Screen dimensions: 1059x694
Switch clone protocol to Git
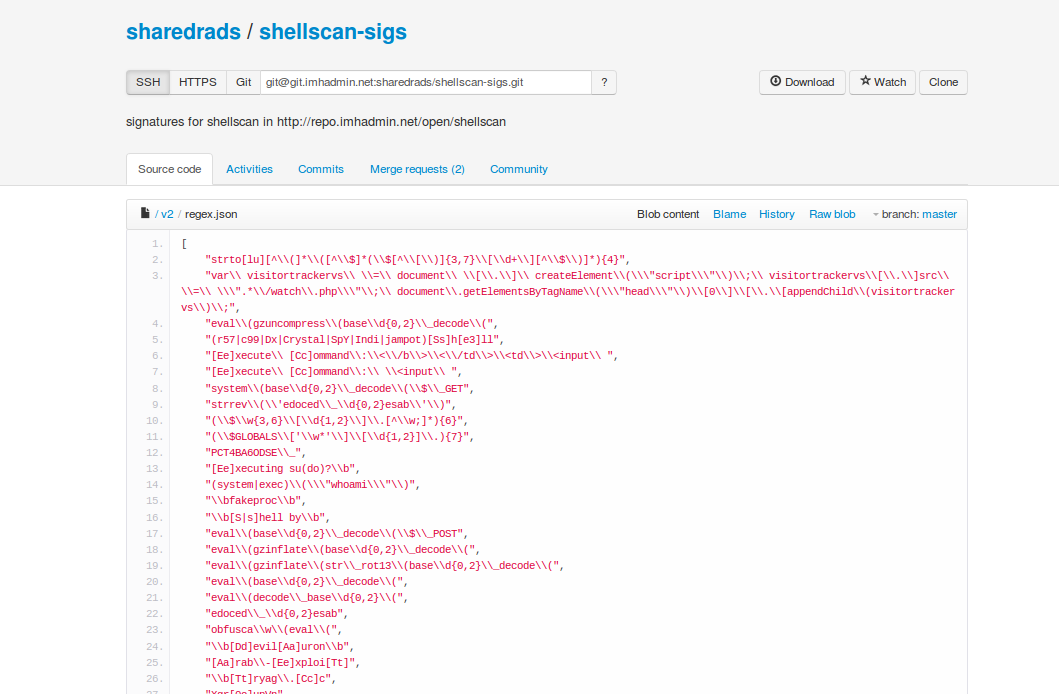(x=243, y=82)
